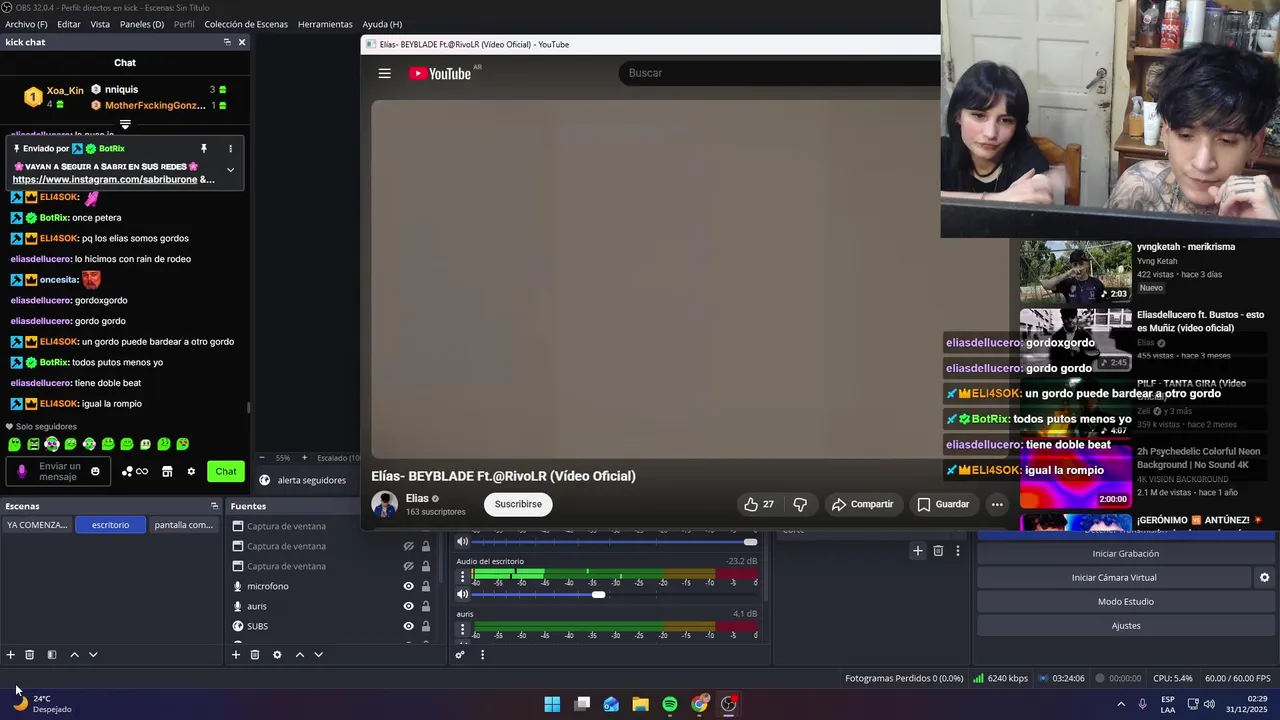1280x720 pixels.
Task: Toggle lock on the microfono source
Action: click(426, 587)
